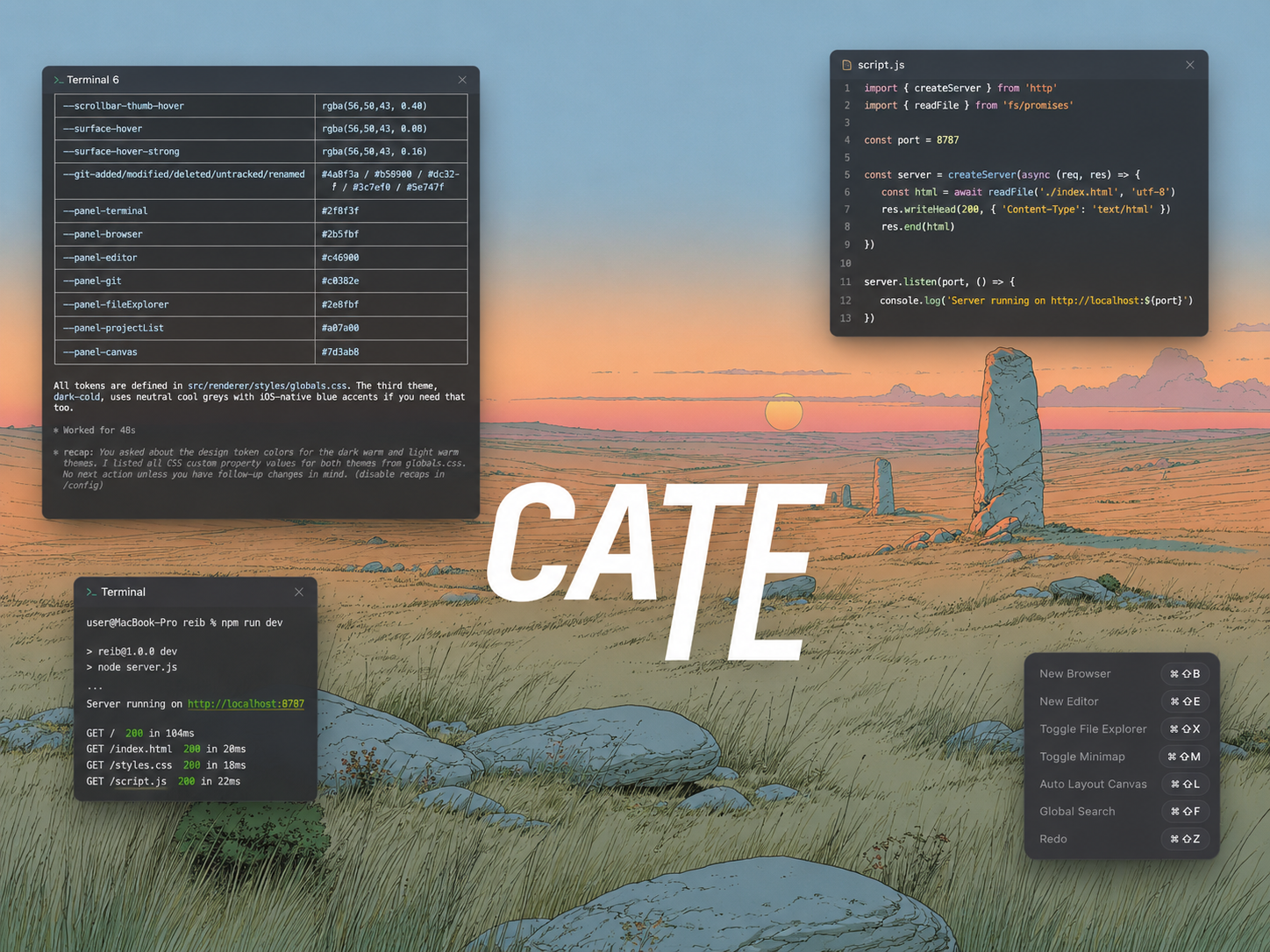Screen dimensions: 1270x952
Task: Click the 'const port = 8787' code line
Action: pos(911,140)
